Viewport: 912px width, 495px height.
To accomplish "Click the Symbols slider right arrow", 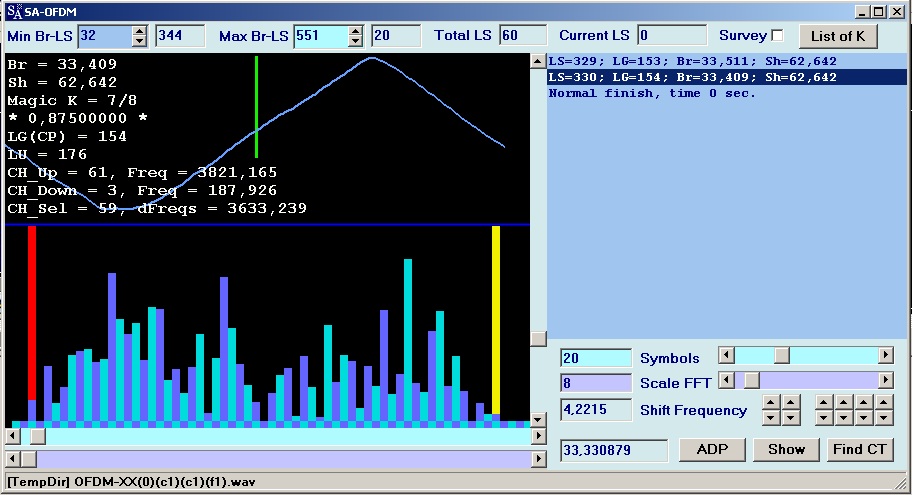I will (886, 355).
